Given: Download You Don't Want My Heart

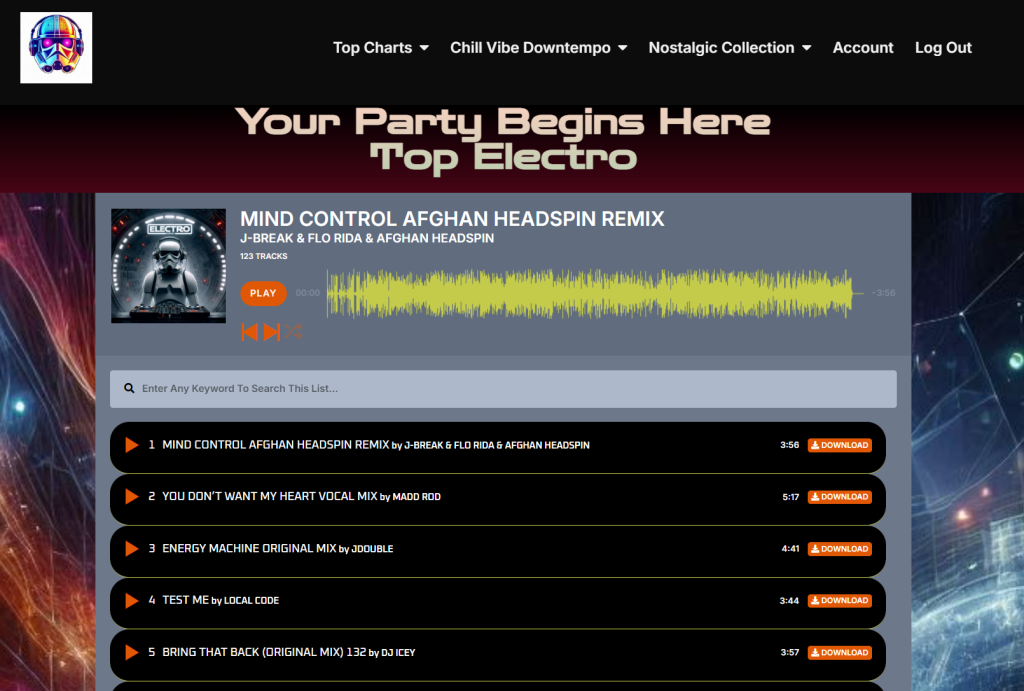Looking at the screenshot, I should tap(840, 497).
